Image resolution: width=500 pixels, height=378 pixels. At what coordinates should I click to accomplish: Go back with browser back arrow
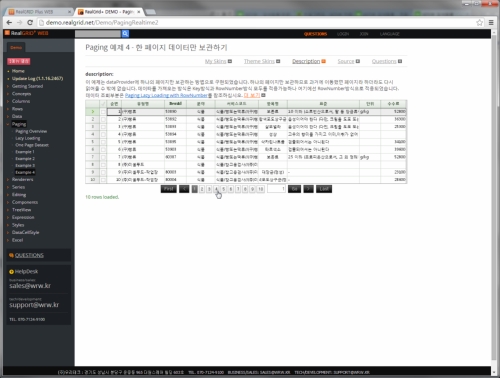pyautogui.click(x=9, y=23)
